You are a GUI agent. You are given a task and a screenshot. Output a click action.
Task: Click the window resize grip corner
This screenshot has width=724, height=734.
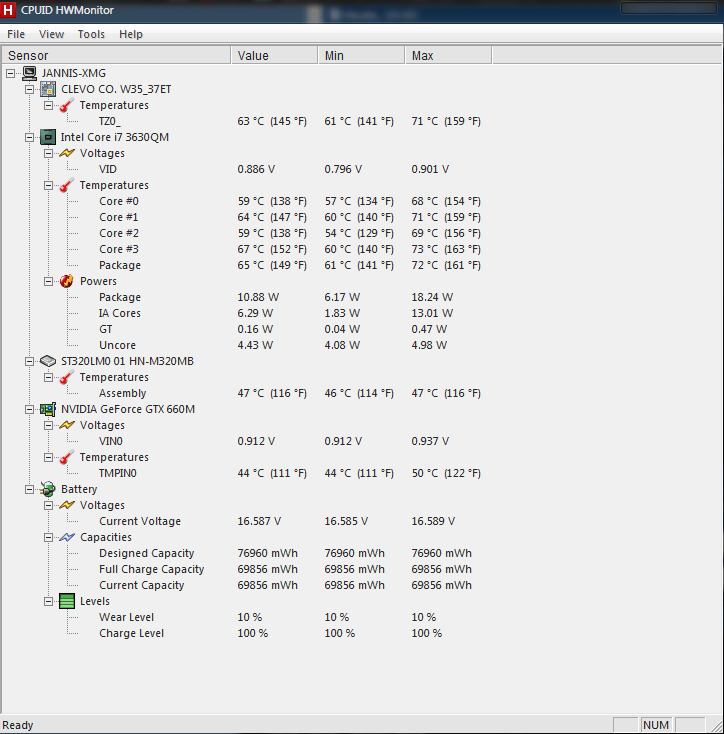[x=716, y=726]
